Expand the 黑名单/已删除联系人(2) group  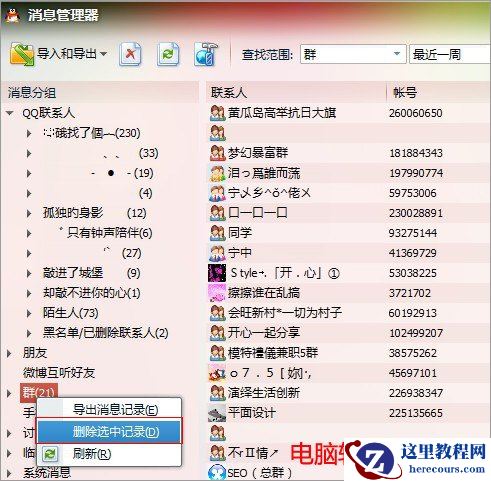[29, 333]
